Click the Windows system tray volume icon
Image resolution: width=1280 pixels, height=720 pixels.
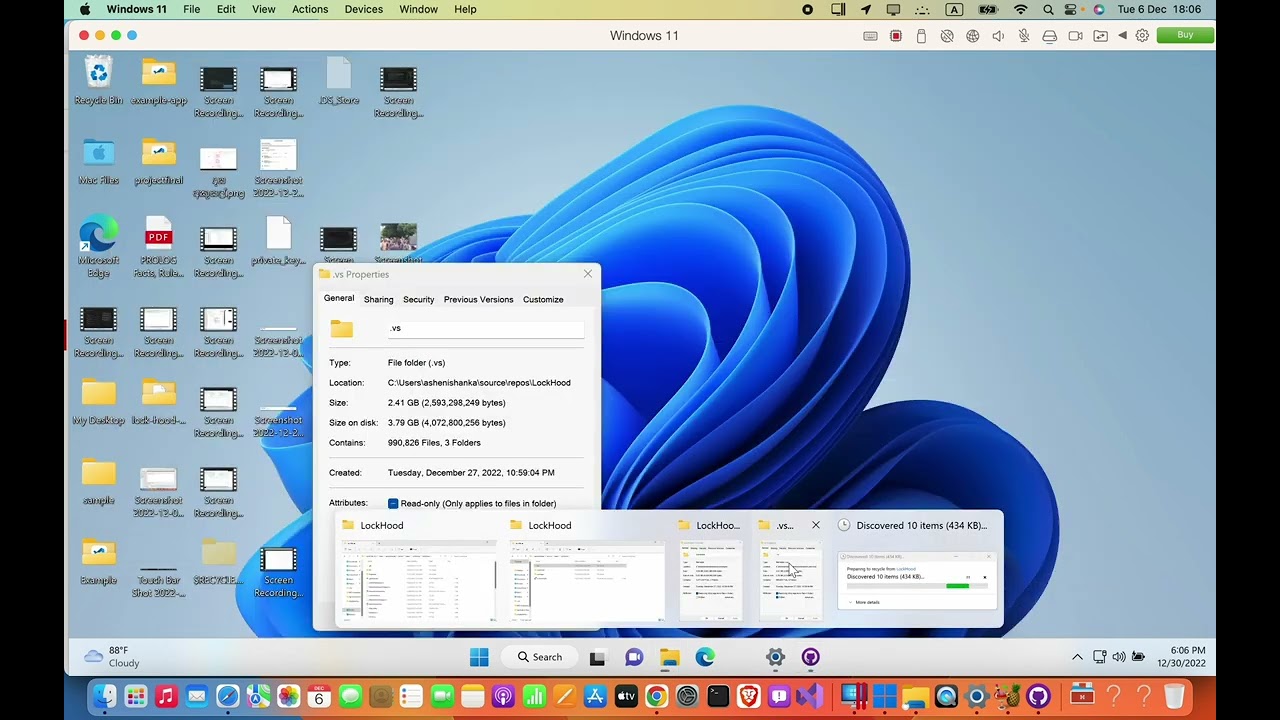1118,657
